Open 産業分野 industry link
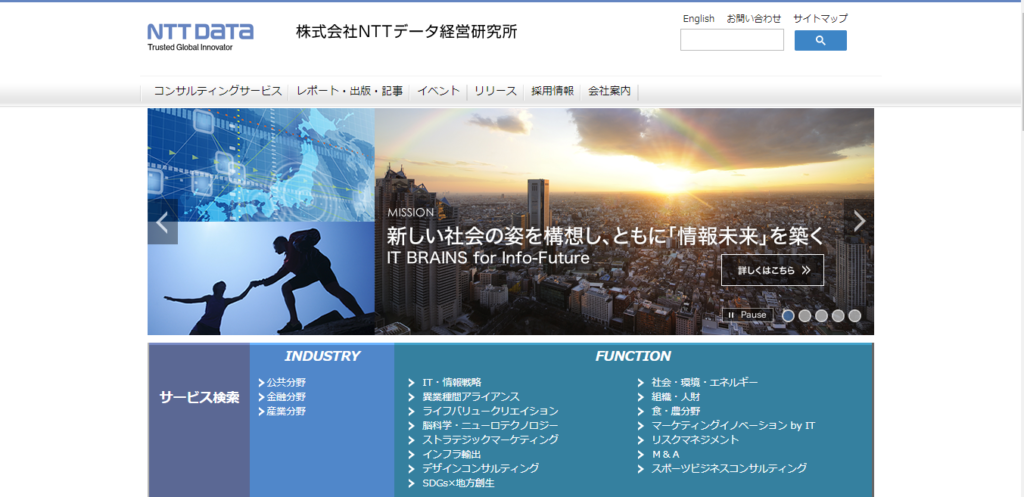1024x497 pixels. 286,411
